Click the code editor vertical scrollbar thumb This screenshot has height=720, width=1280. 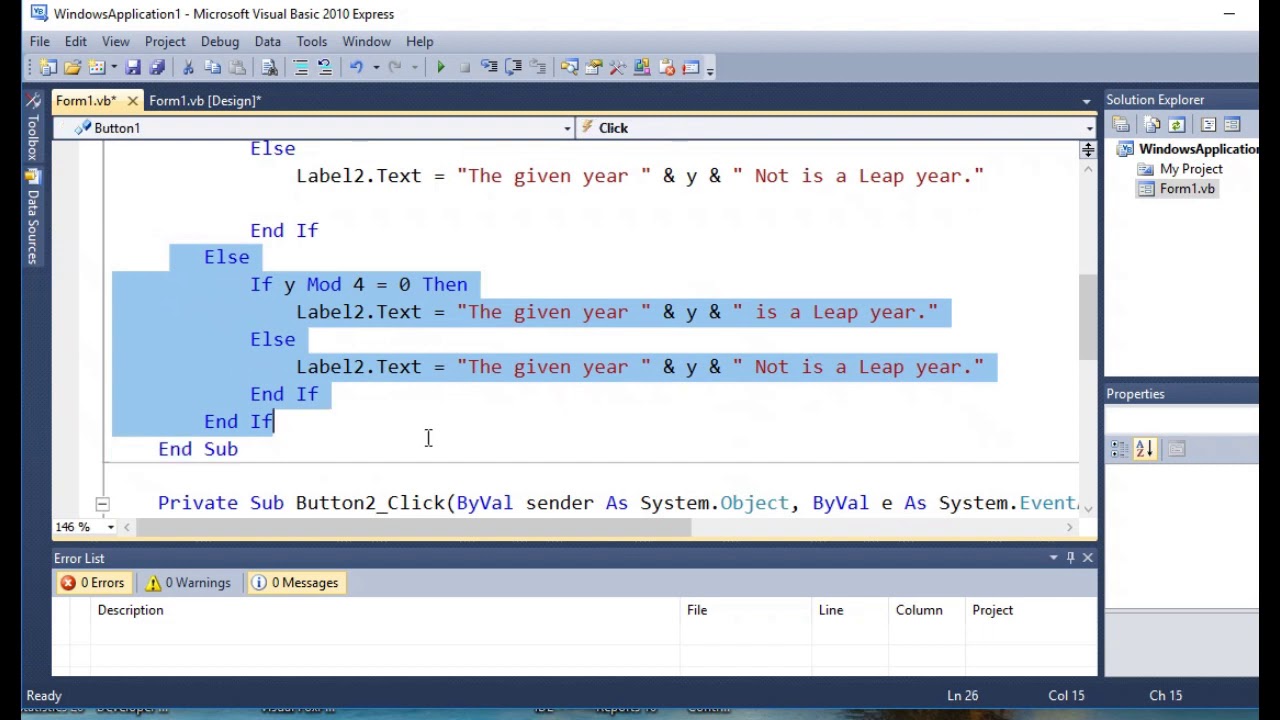coord(1087,317)
